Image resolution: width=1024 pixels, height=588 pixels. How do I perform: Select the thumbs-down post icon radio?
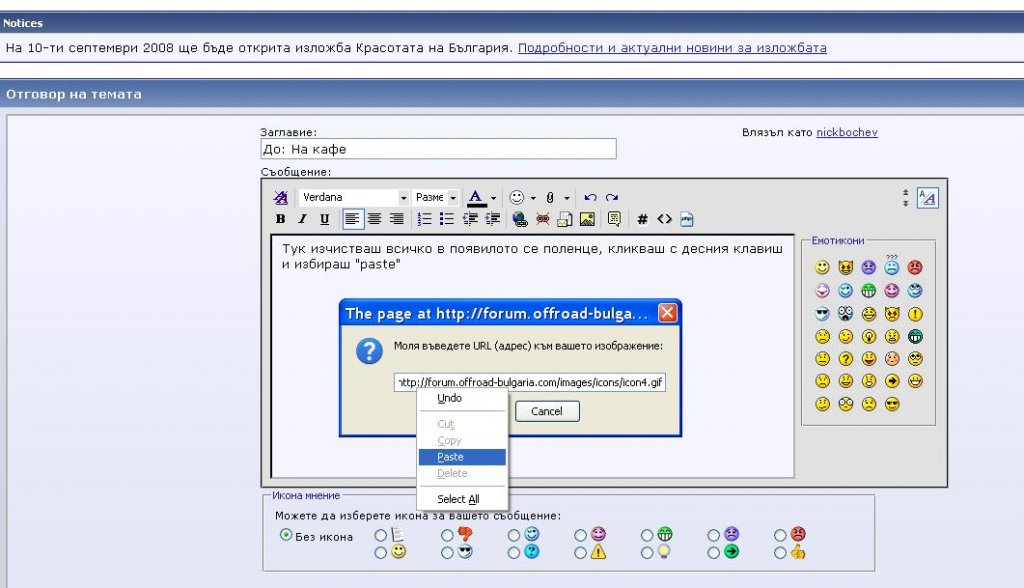pyautogui.click(x=447, y=536)
